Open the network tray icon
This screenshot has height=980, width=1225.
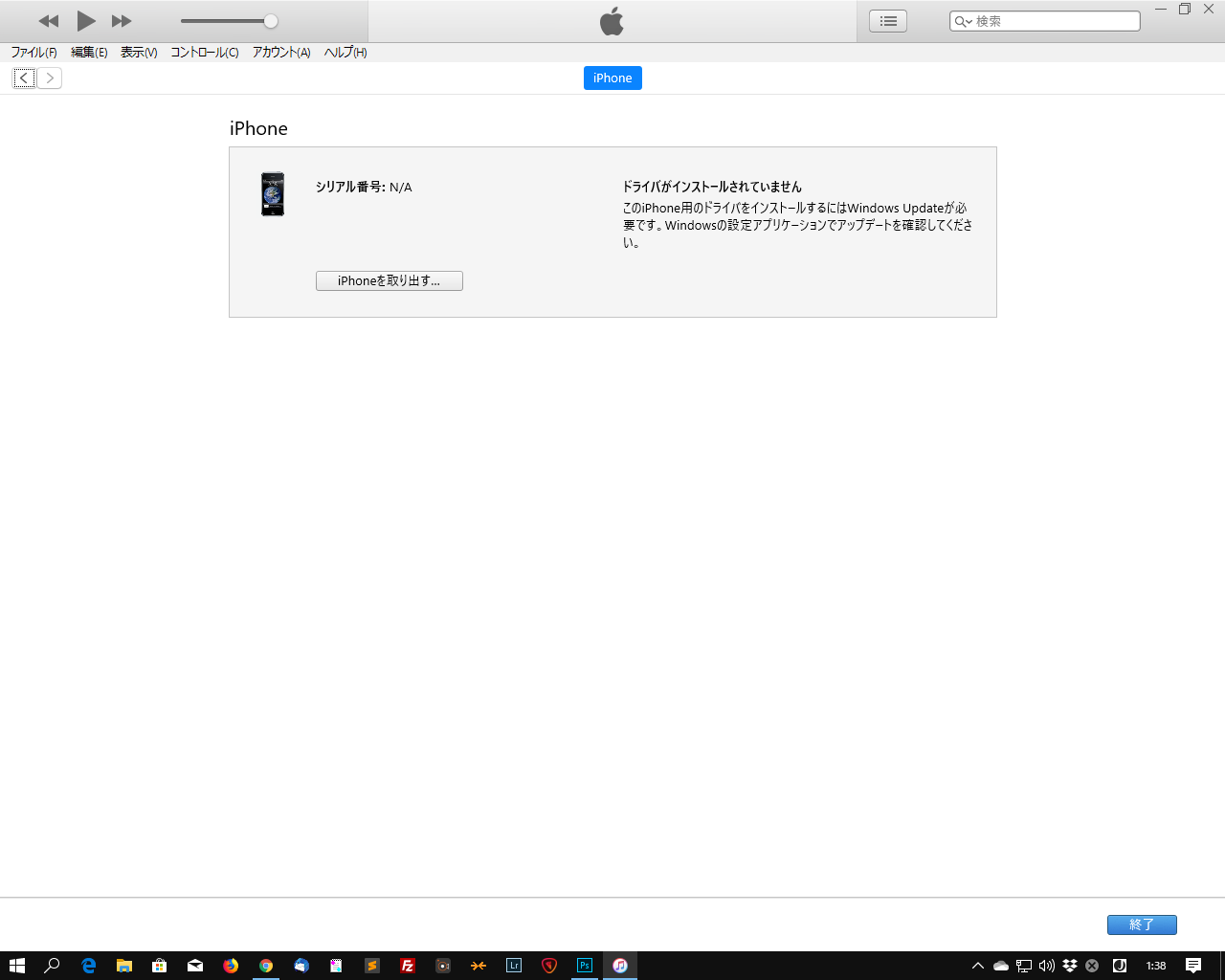point(1024,966)
